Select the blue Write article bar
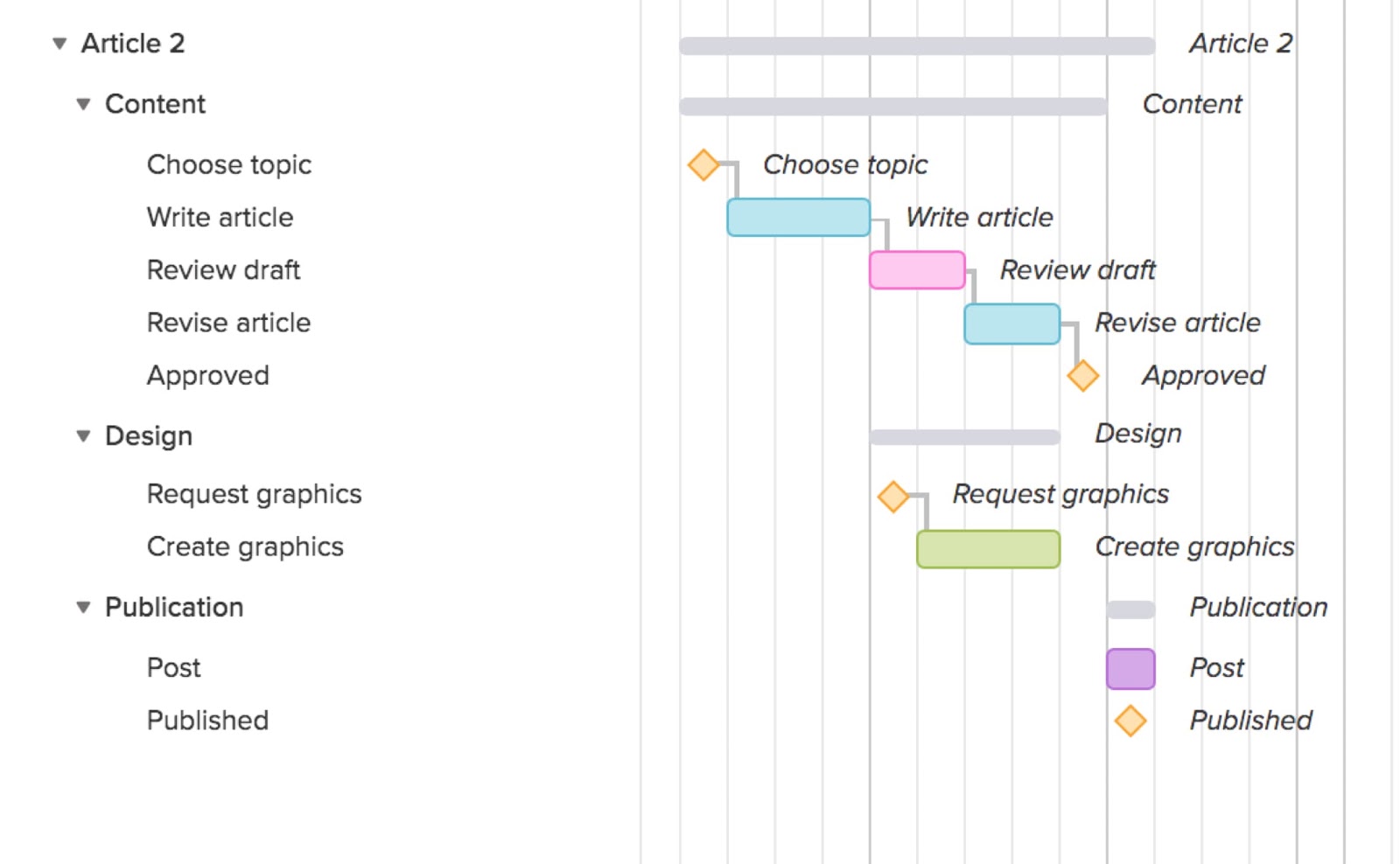 coord(798,218)
